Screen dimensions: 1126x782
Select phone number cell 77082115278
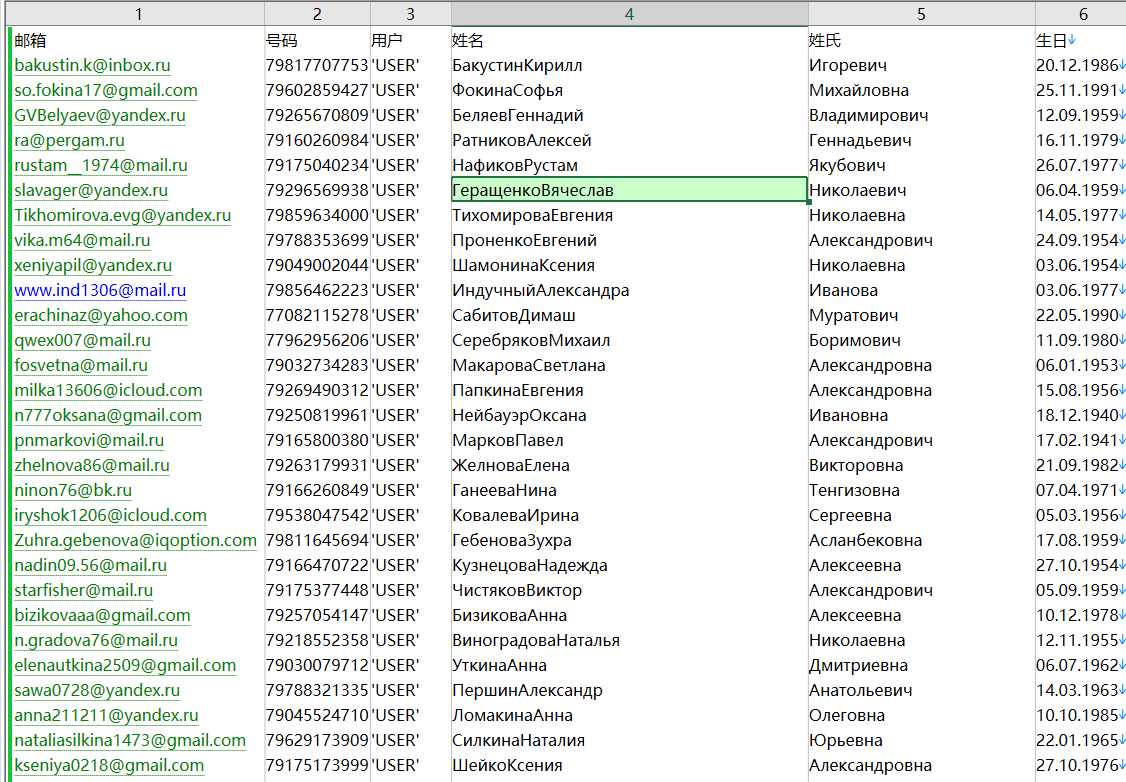(317, 315)
